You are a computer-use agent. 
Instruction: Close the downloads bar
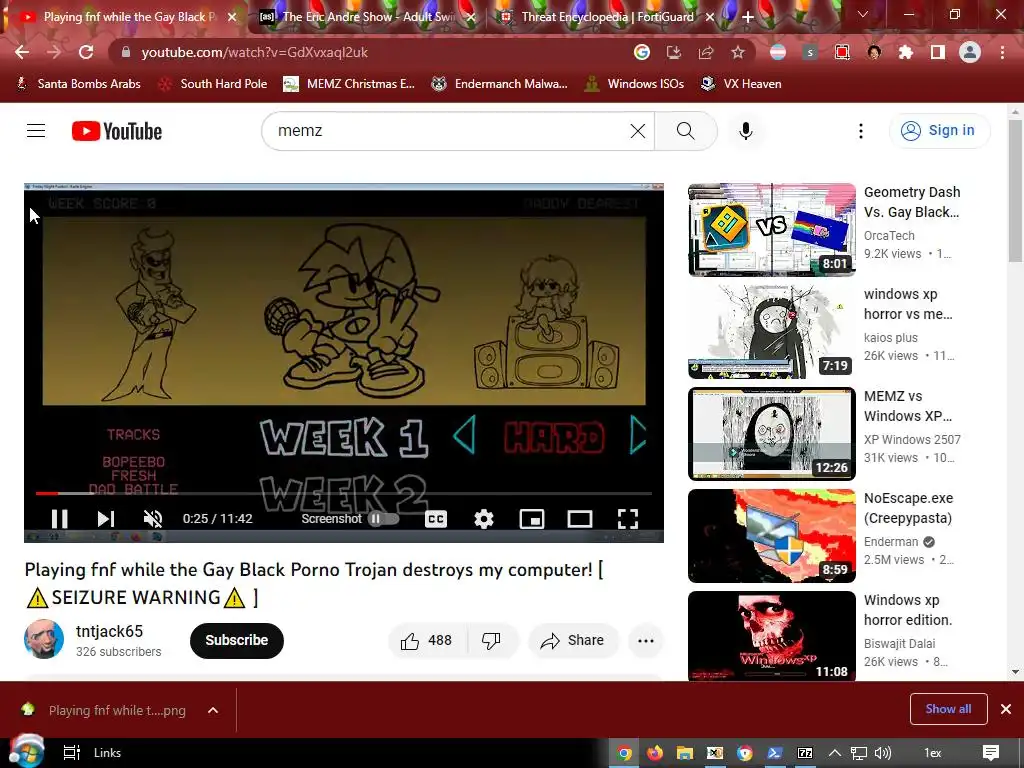tap(1006, 709)
